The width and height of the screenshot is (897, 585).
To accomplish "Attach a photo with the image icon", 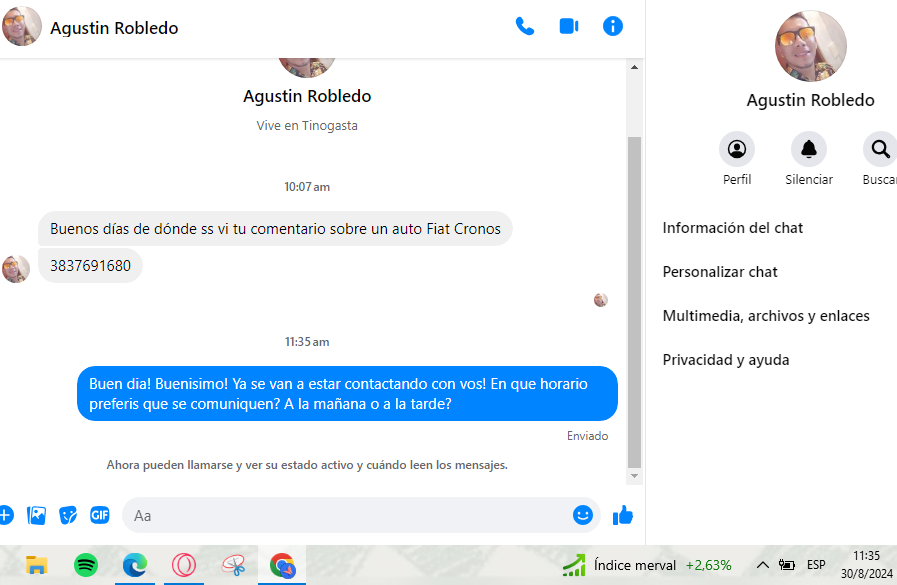I will [36, 515].
